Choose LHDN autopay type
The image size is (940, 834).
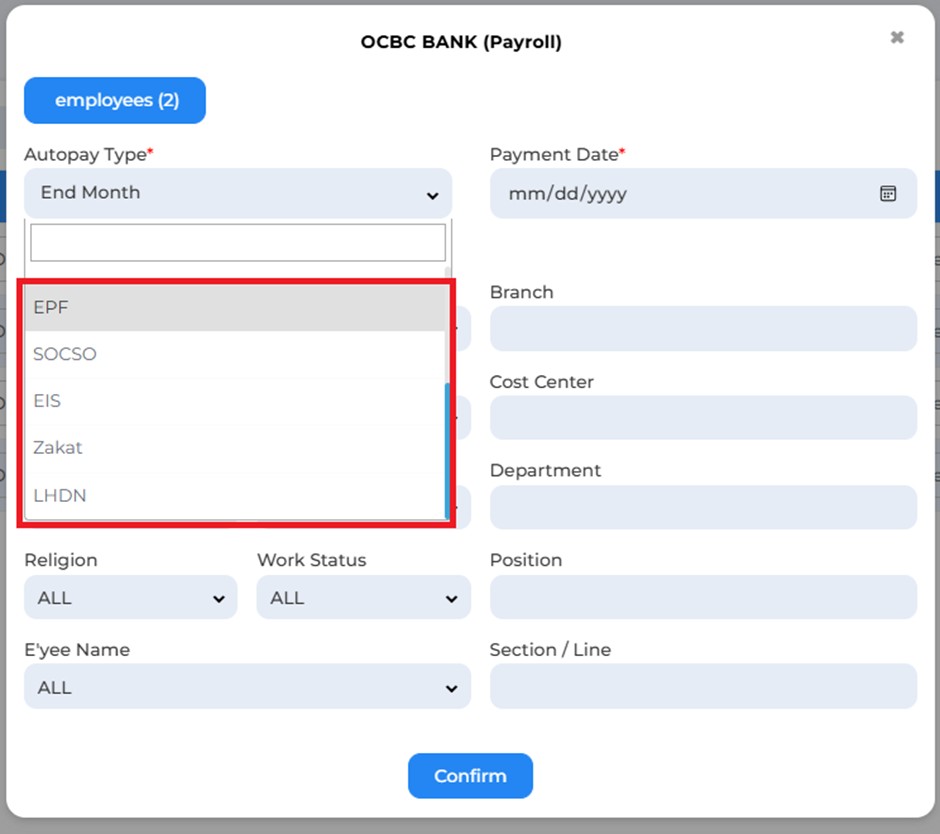[236, 496]
